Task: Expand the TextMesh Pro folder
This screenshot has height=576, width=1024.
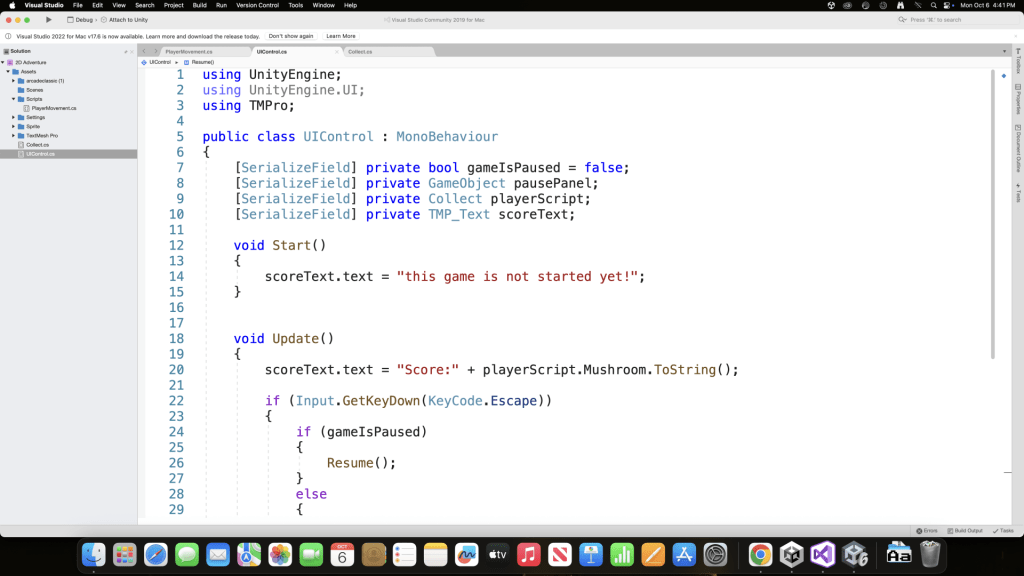Action: pos(13,135)
